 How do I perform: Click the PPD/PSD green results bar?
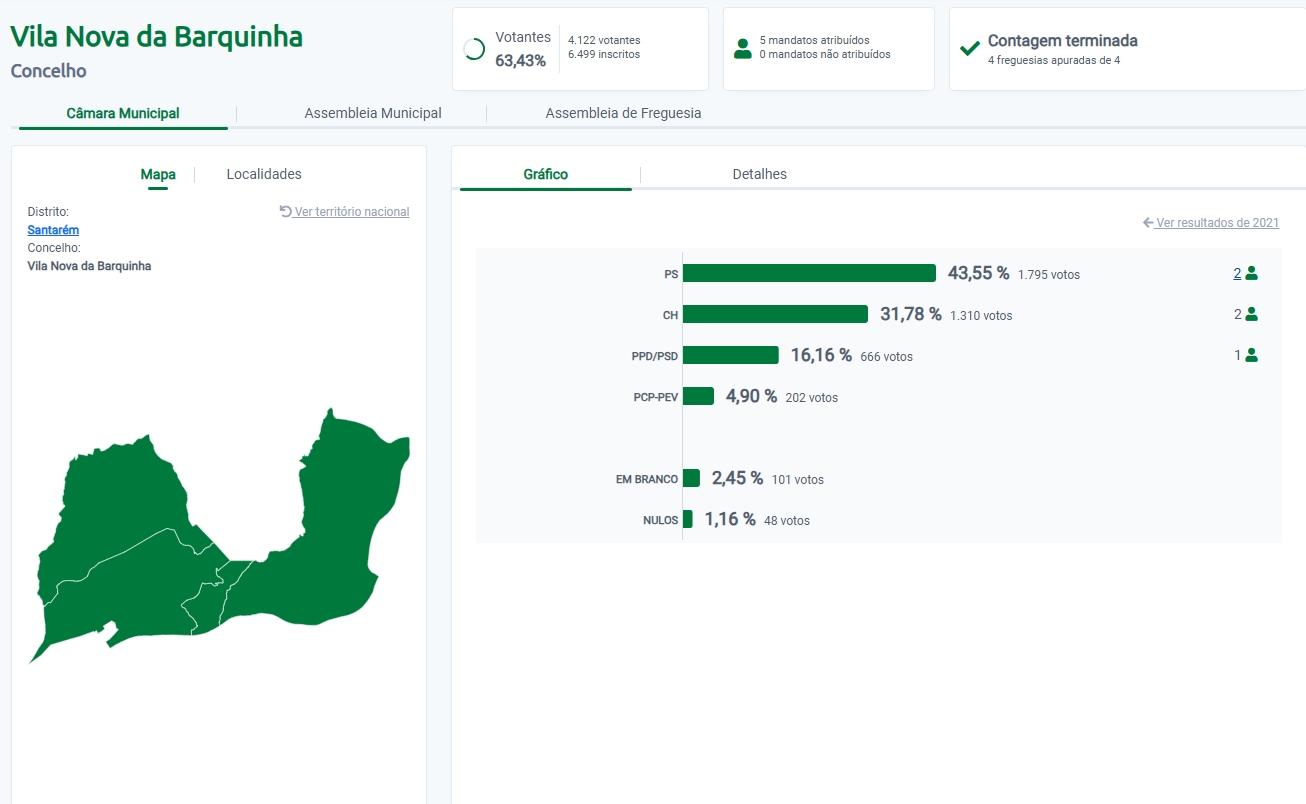click(x=730, y=355)
